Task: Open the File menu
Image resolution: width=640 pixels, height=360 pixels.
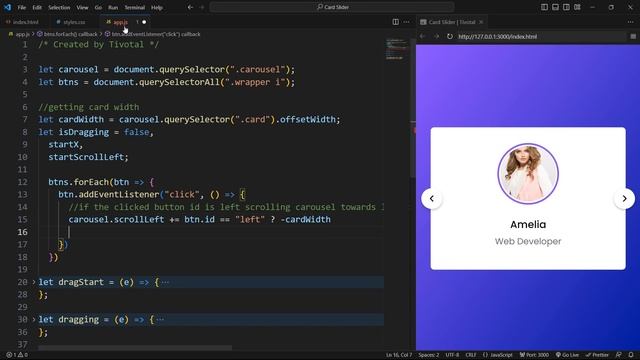Action: tap(22, 7)
